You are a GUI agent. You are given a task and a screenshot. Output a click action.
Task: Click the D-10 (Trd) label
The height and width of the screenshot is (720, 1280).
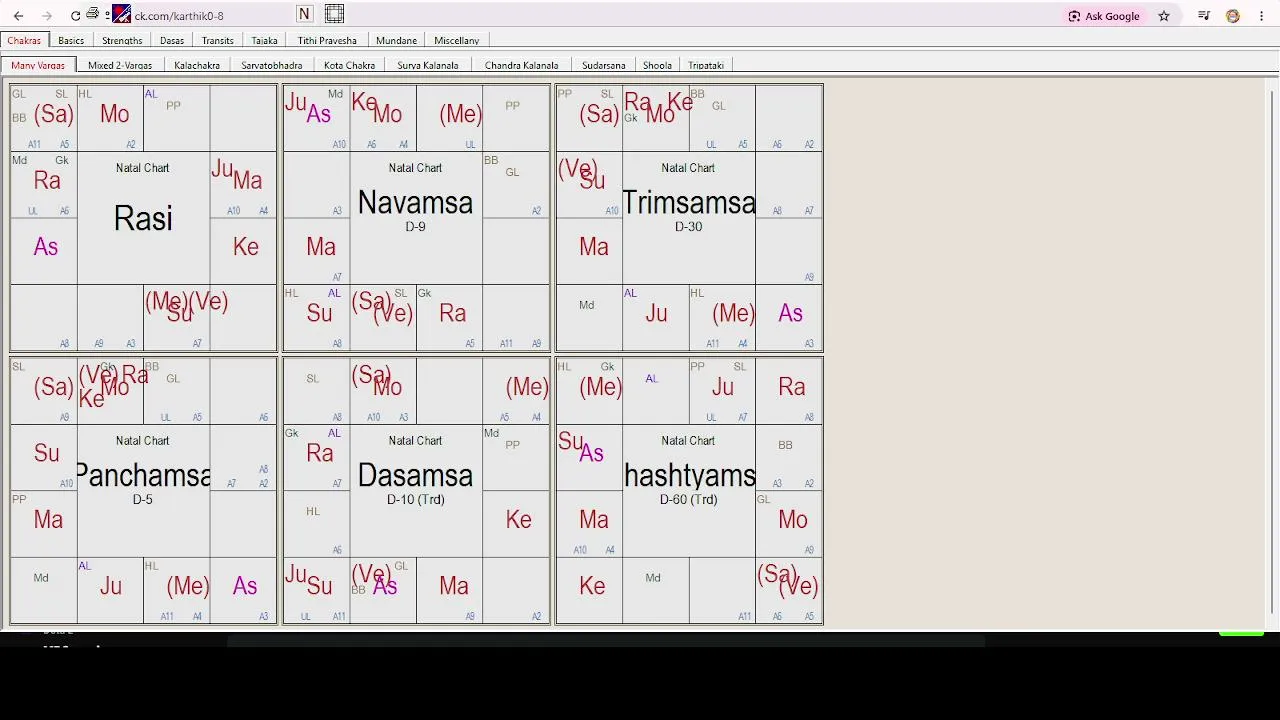pyautogui.click(x=415, y=500)
